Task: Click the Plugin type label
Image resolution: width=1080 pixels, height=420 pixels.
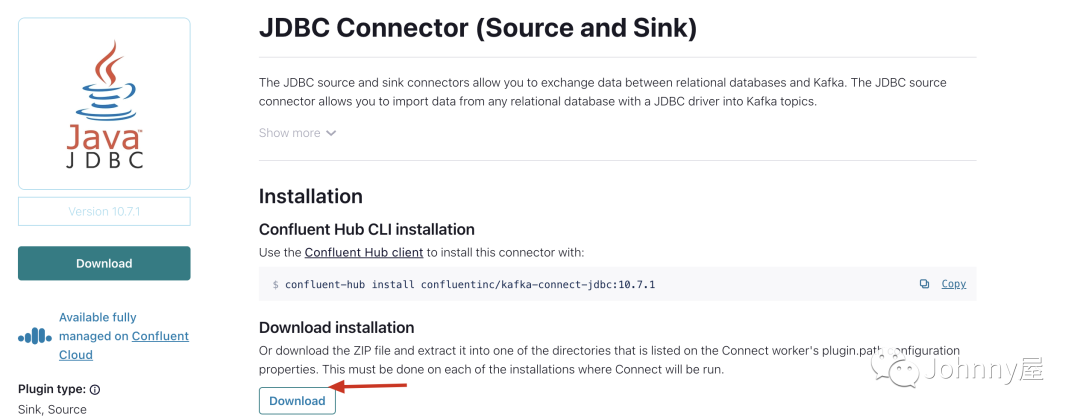Action: click(x=52, y=390)
